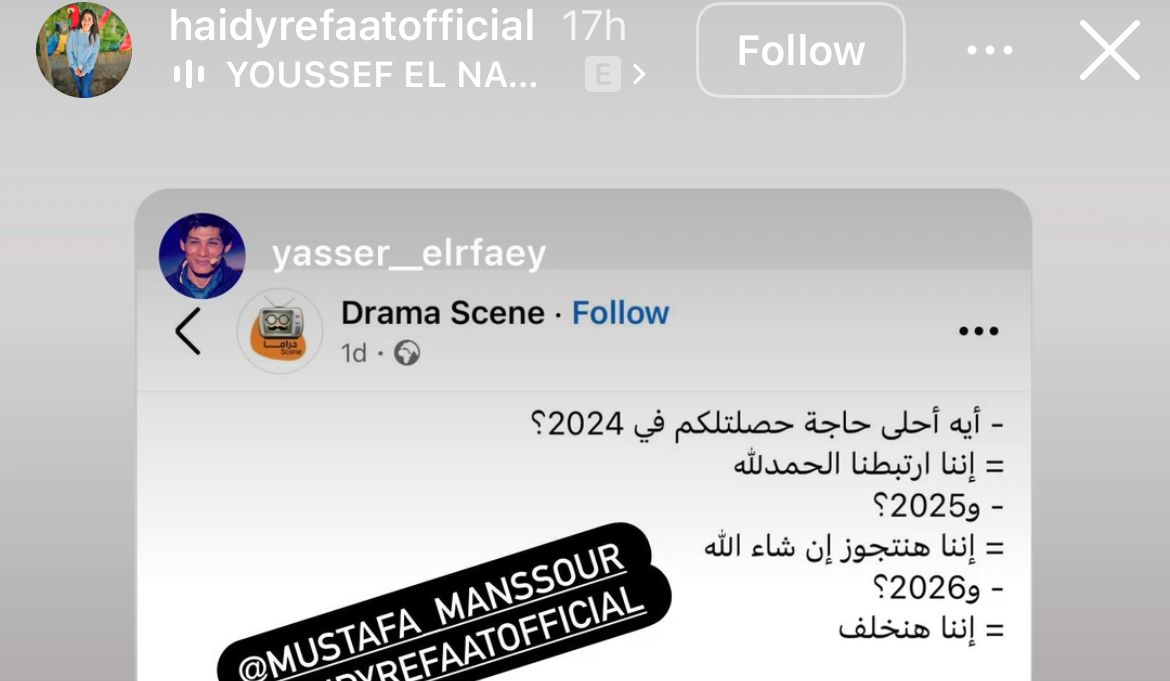Open the YOUSSEF EL NA... music track
This screenshot has height=681, width=1170.
click(x=382, y=75)
